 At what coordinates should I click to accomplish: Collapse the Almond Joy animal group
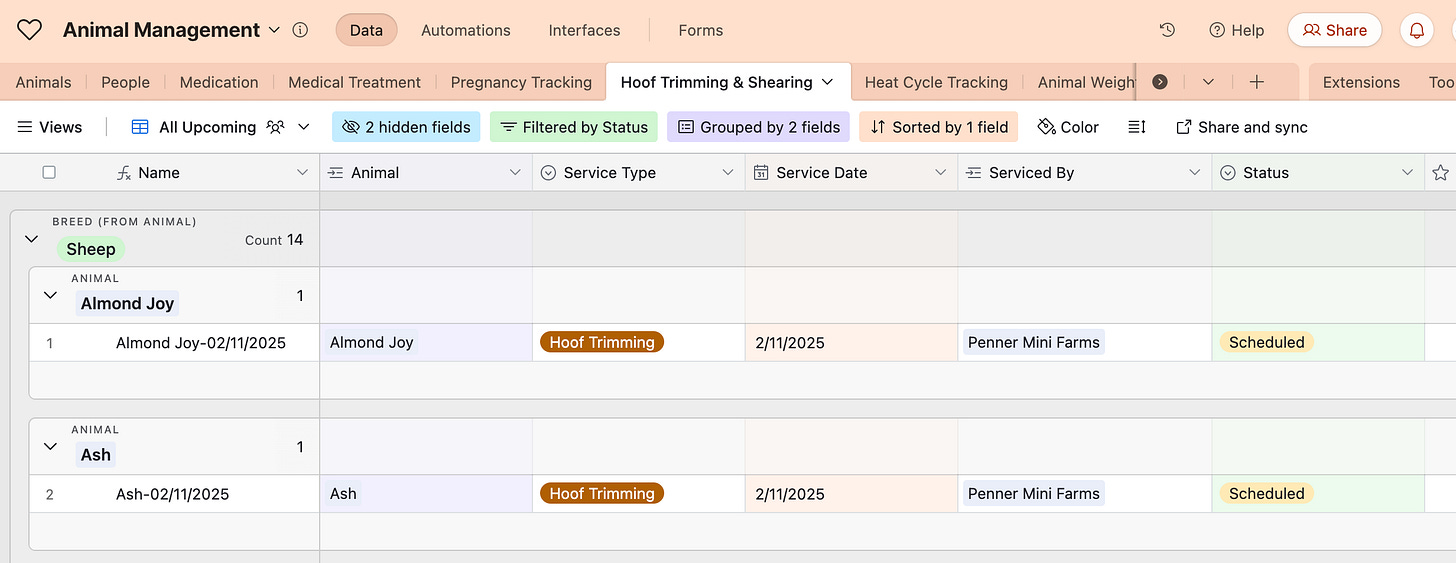(50, 295)
